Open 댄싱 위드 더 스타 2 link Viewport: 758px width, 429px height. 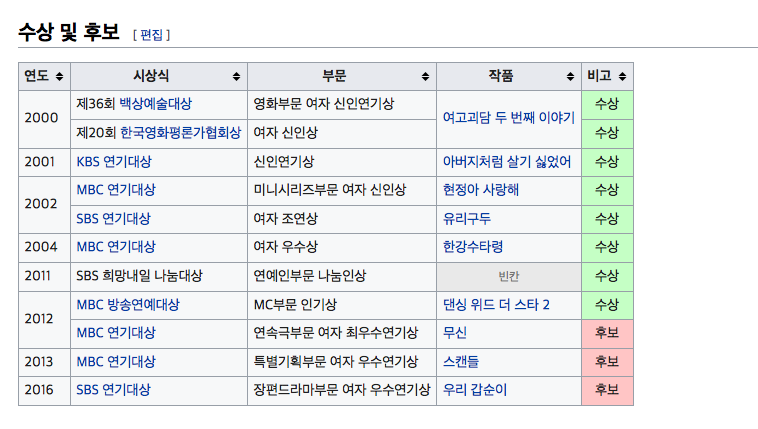[496, 304]
